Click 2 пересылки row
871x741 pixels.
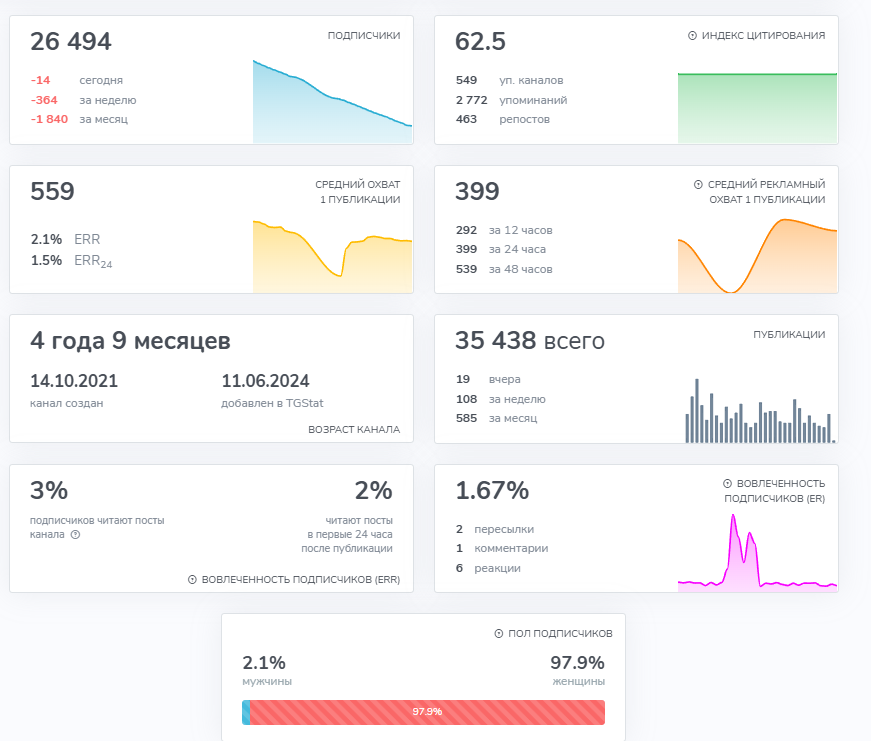[x=495, y=529]
